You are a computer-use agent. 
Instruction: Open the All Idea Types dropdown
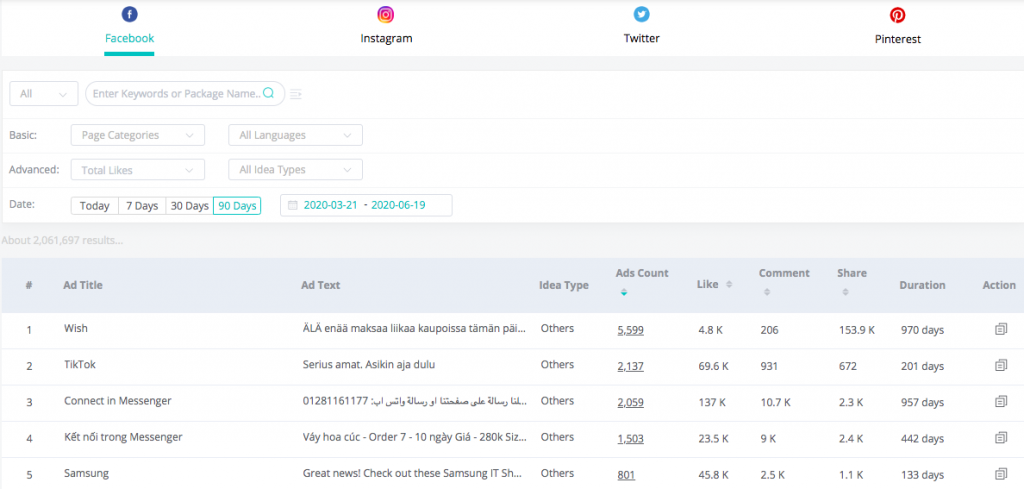click(x=295, y=170)
